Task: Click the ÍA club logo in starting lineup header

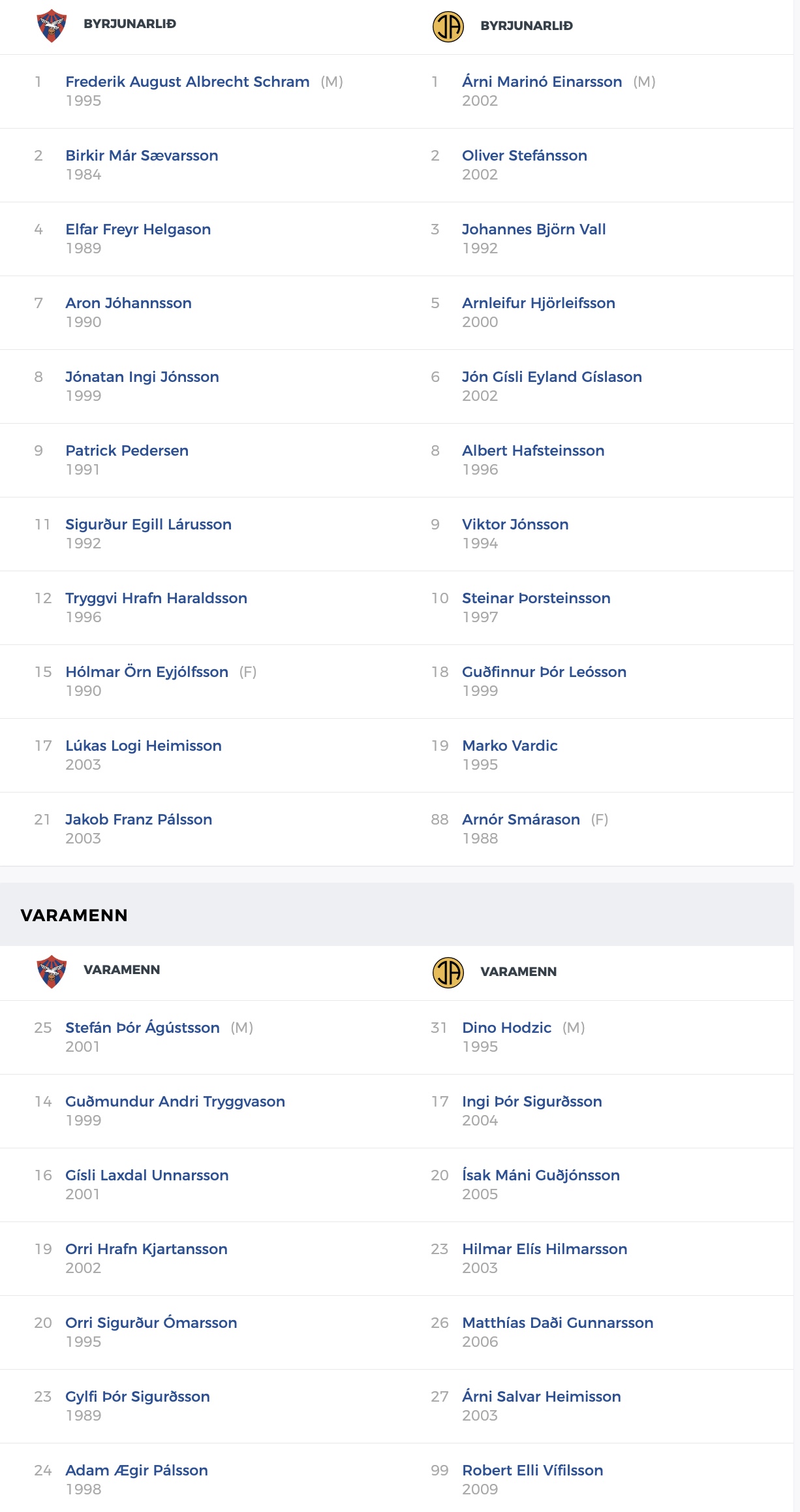Action: [x=448, y=27]
